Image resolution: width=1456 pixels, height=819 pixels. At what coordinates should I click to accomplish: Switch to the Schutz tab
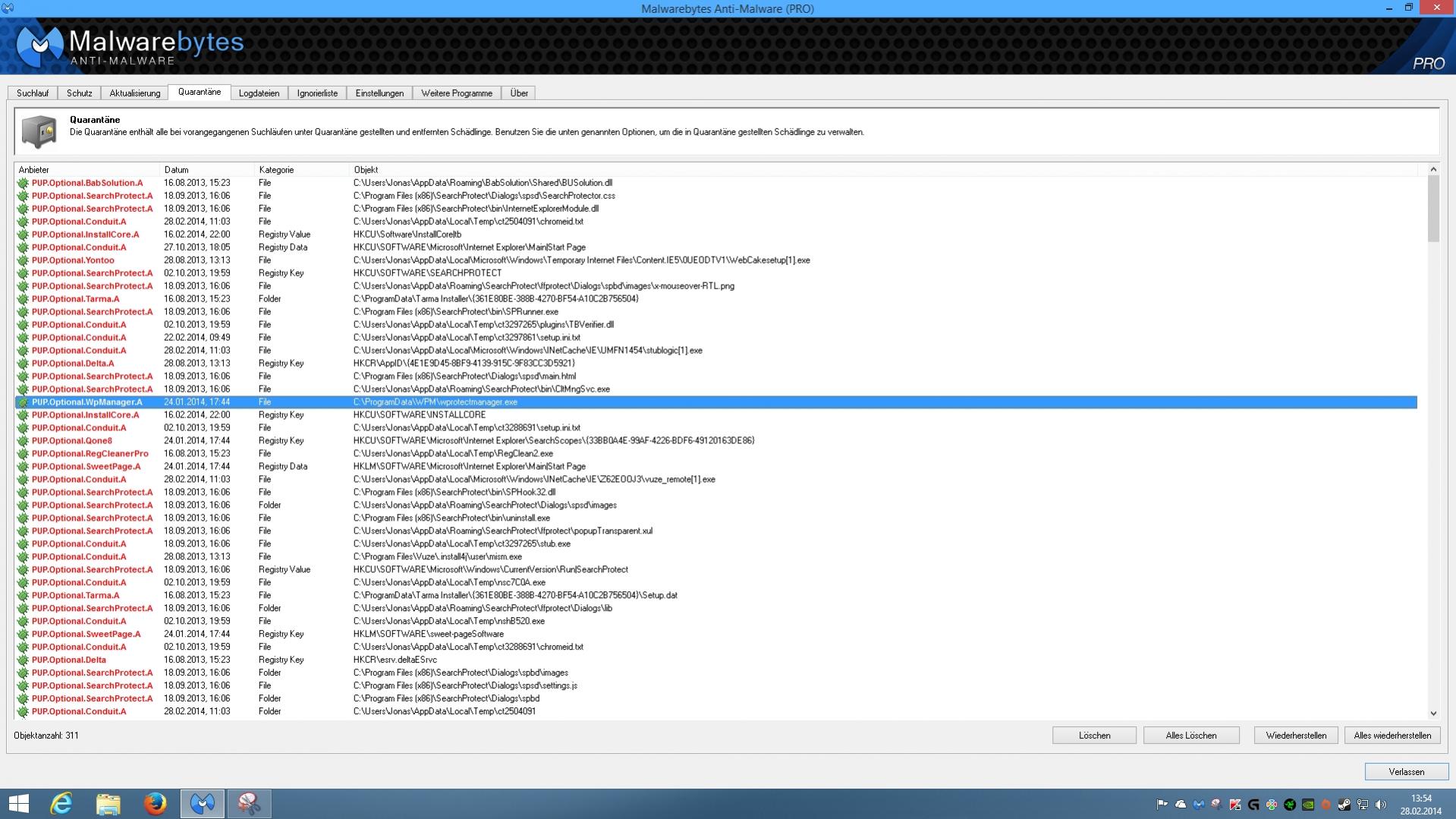click(79, 93)
